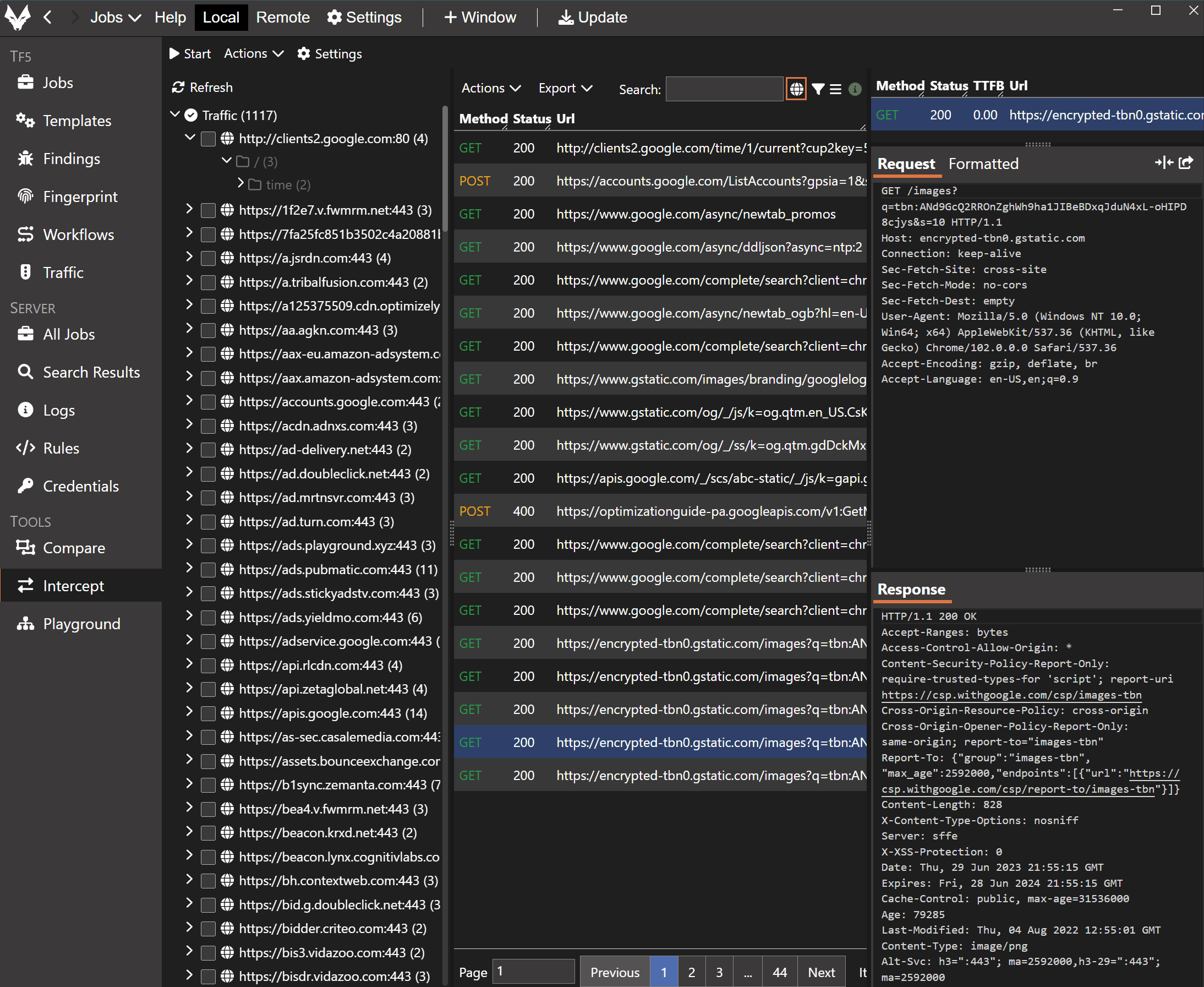Click the list lines icon beside filter
The height and width of the screenshot is (987, 1204).
coord(835,89)
